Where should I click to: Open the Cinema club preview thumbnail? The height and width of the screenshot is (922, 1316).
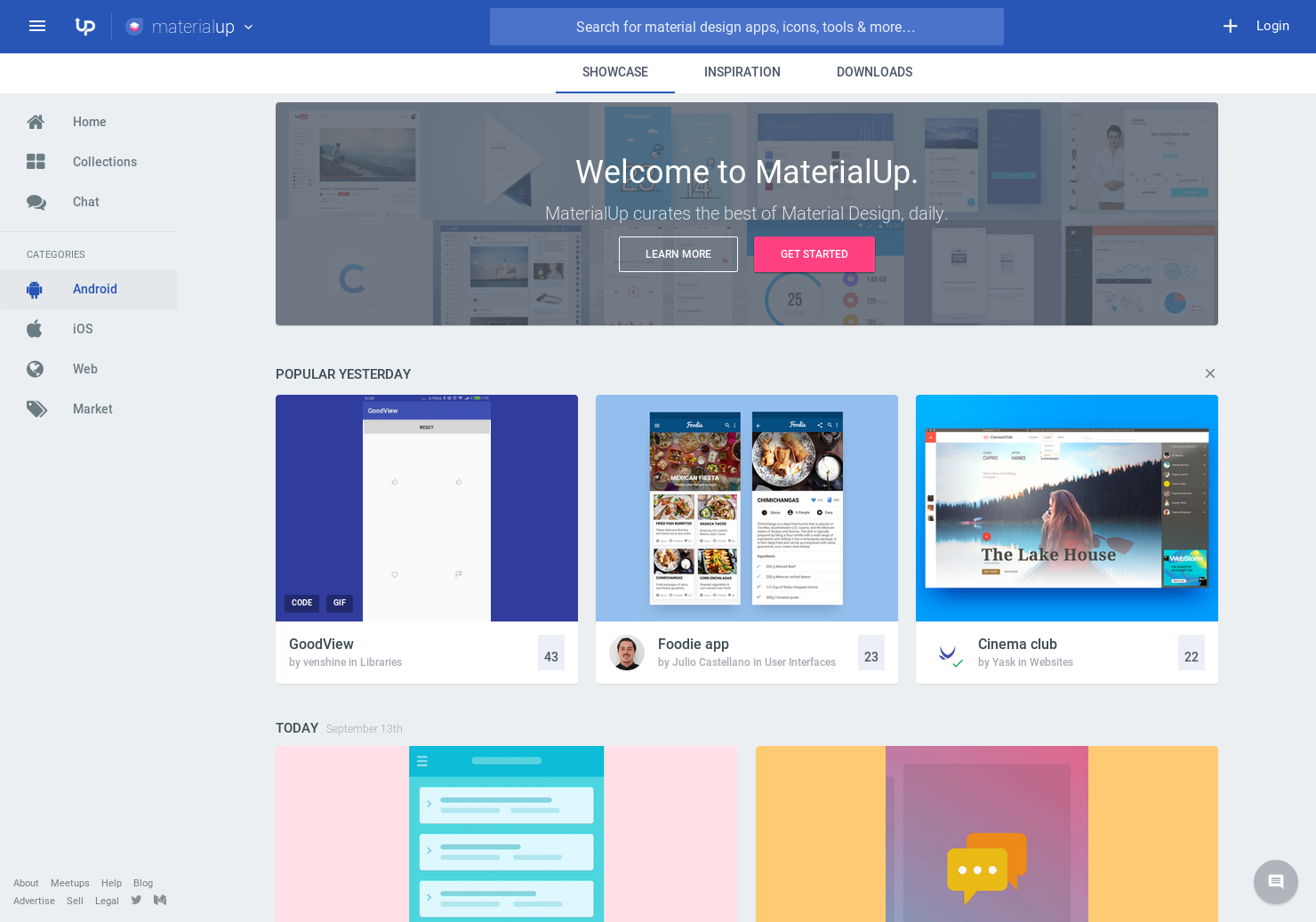[x=1067, y=508]
